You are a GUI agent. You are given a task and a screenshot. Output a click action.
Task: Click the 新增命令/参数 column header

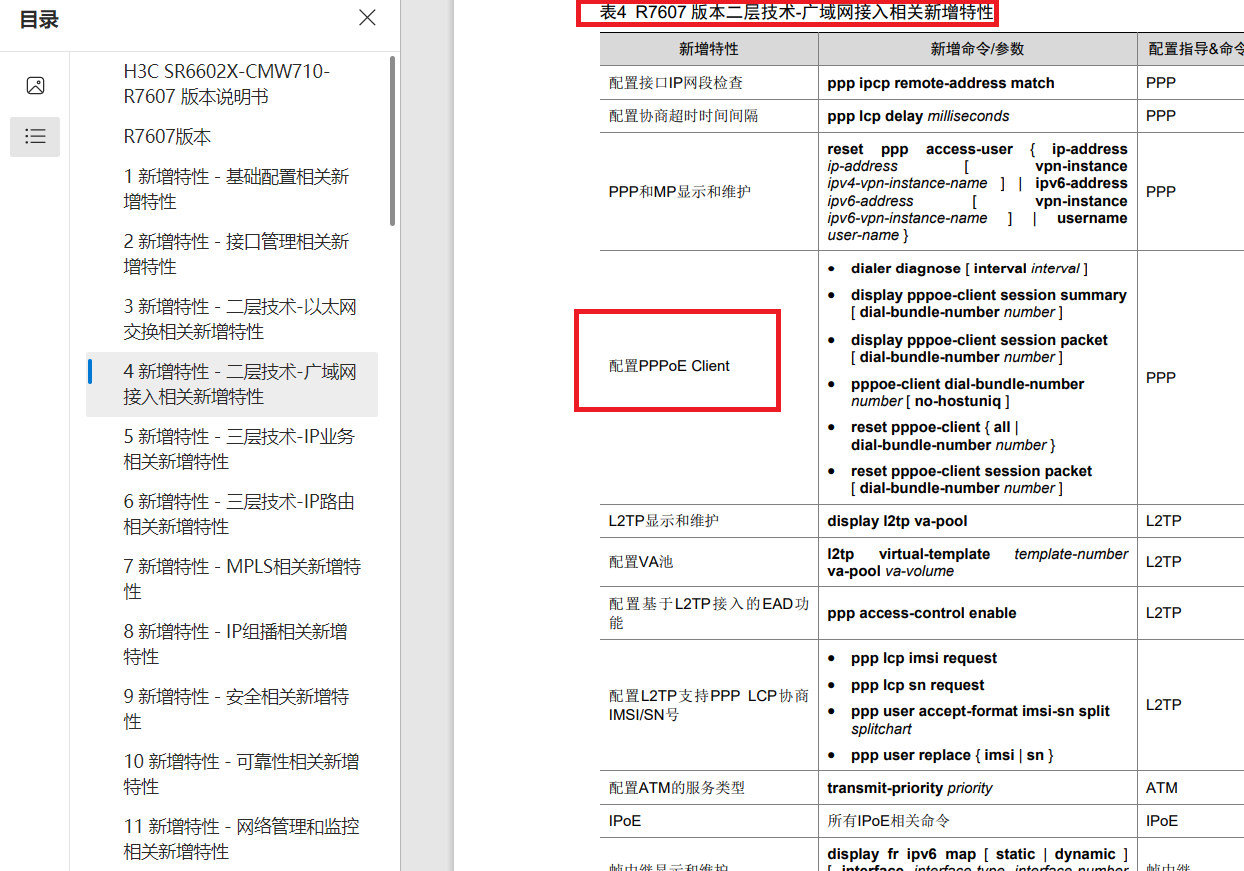pyautogui.click(x=977, y=49)
